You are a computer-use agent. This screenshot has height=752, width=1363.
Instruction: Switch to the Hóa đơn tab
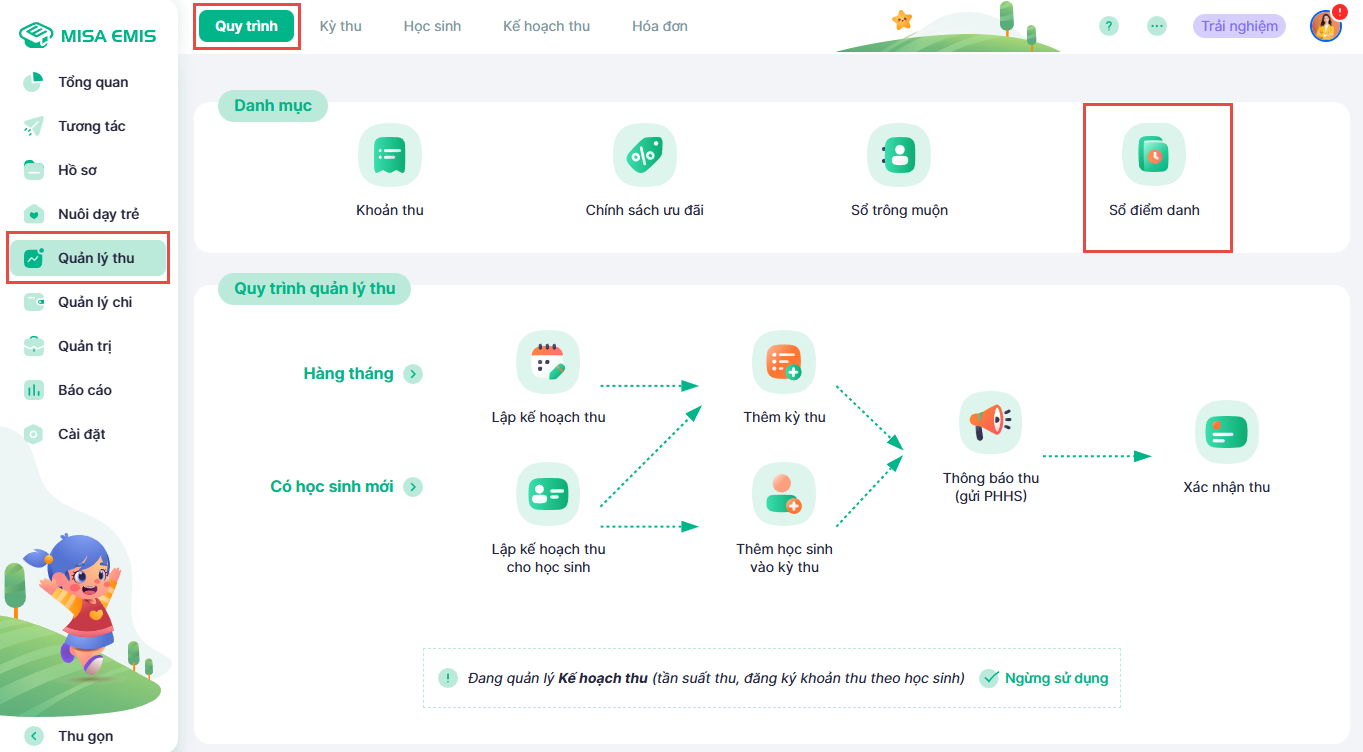[660, 26]
